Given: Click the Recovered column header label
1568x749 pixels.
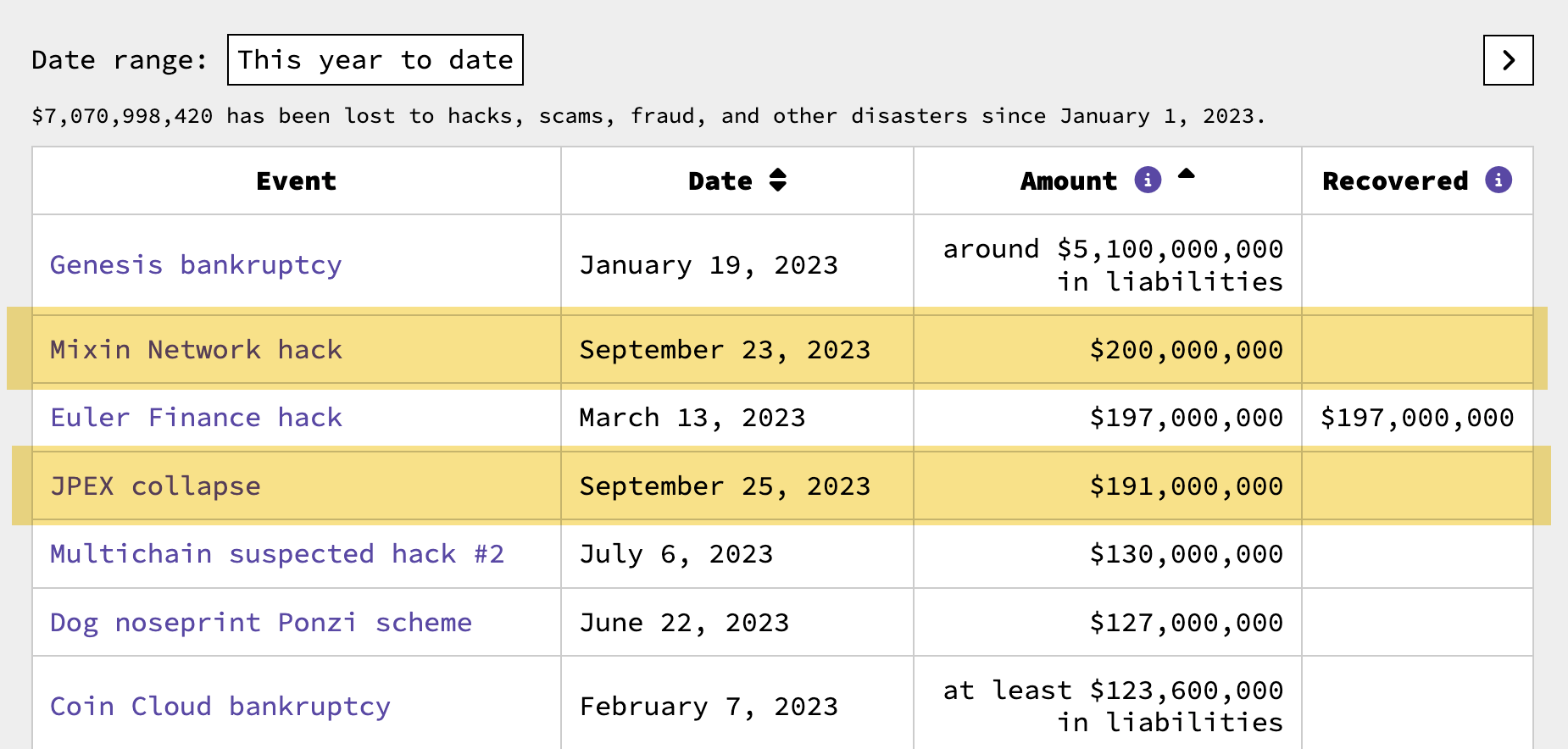Looking at the screenshot, I should (1395, 181).
